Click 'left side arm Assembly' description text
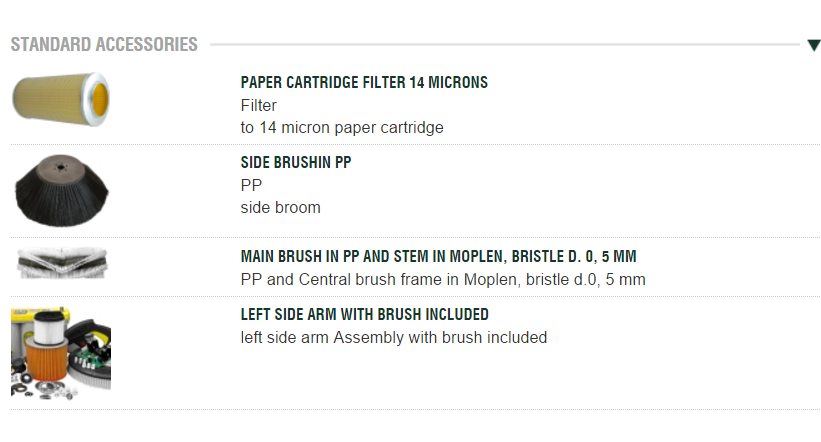This screenshot has height=442, width=821. (394, 337)
